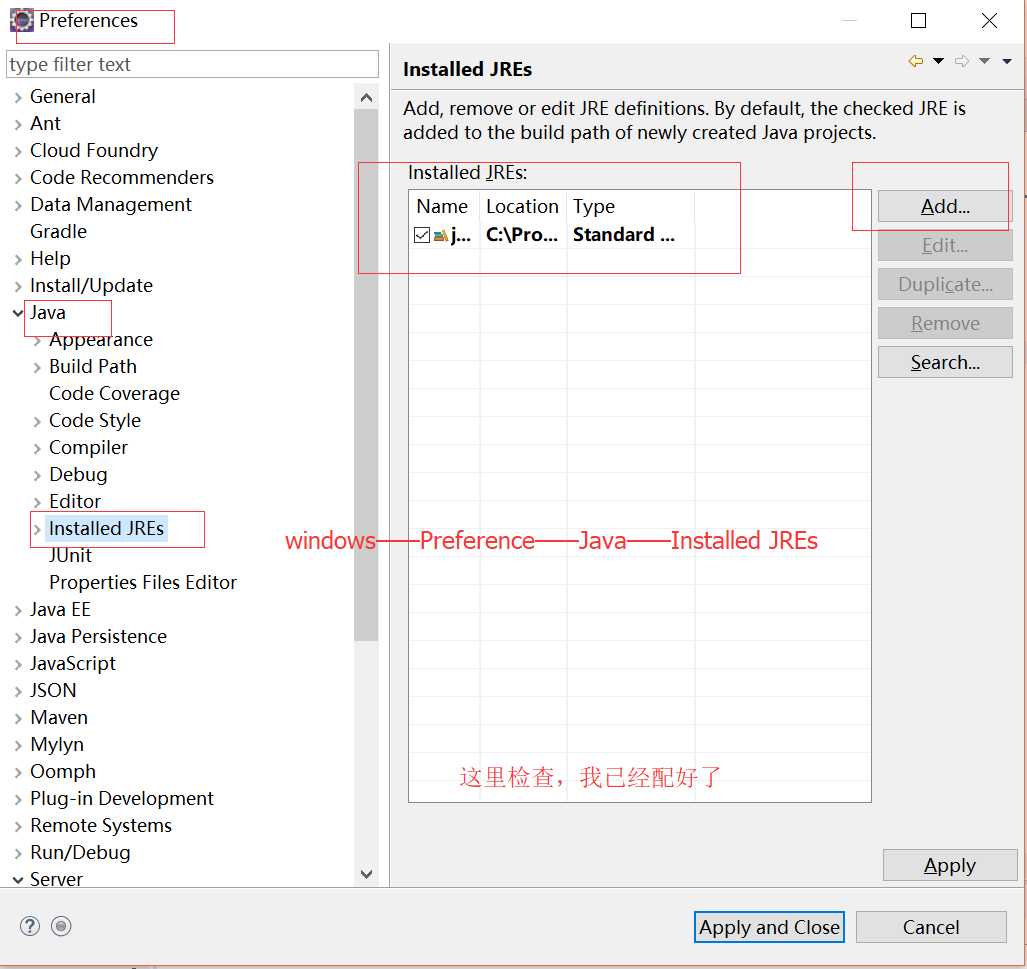Click the type filter text field
This screenshot has width=1027, height=969.
pyautogui.click(x=193, y=64)
